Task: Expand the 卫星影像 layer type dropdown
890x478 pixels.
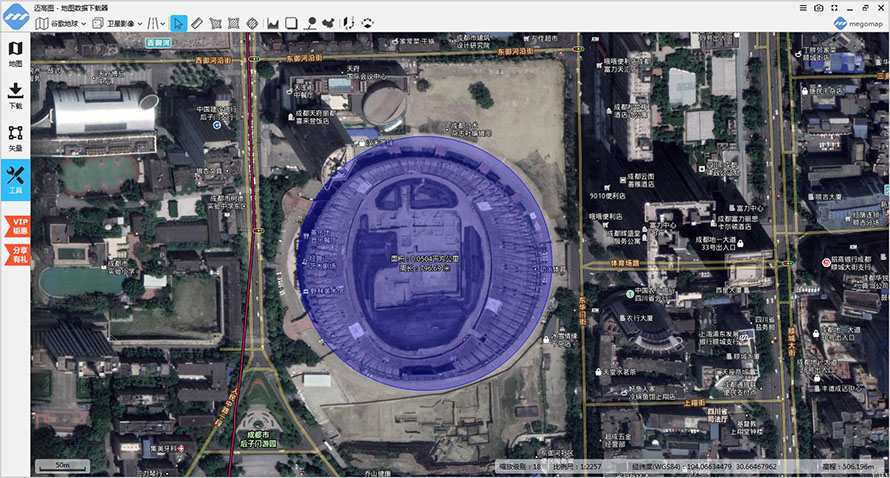Action: point(117,23)
